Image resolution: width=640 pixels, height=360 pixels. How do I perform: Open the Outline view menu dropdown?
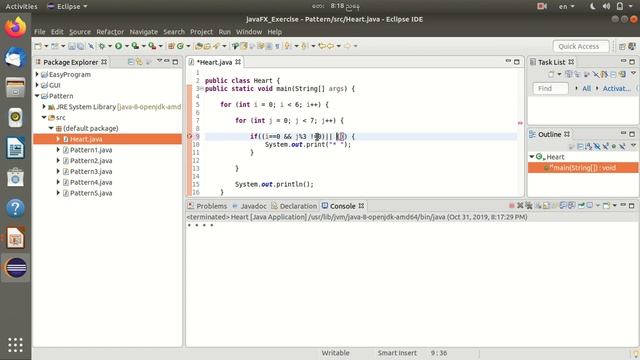(633, 146)
